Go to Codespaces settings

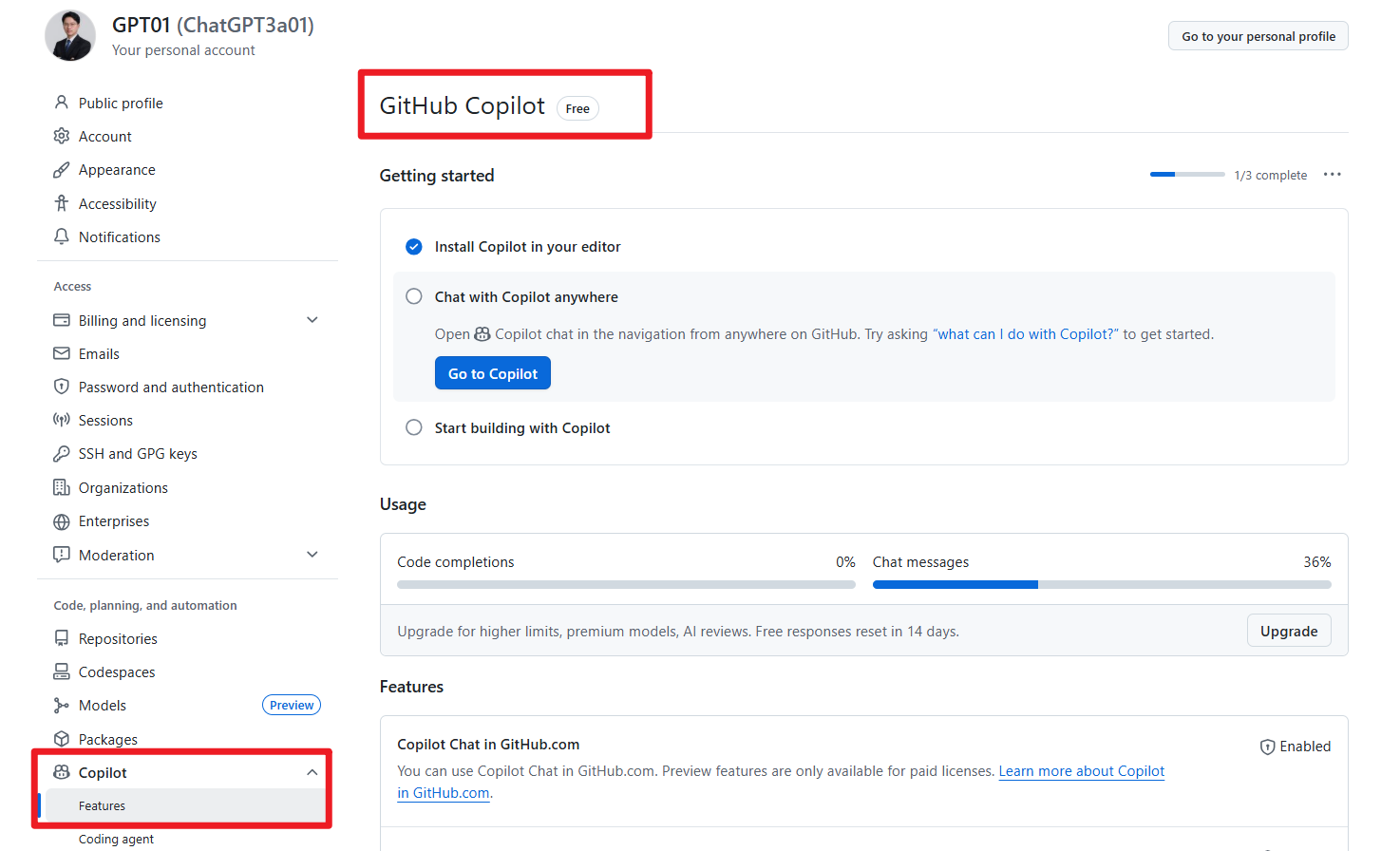point(113,671)
